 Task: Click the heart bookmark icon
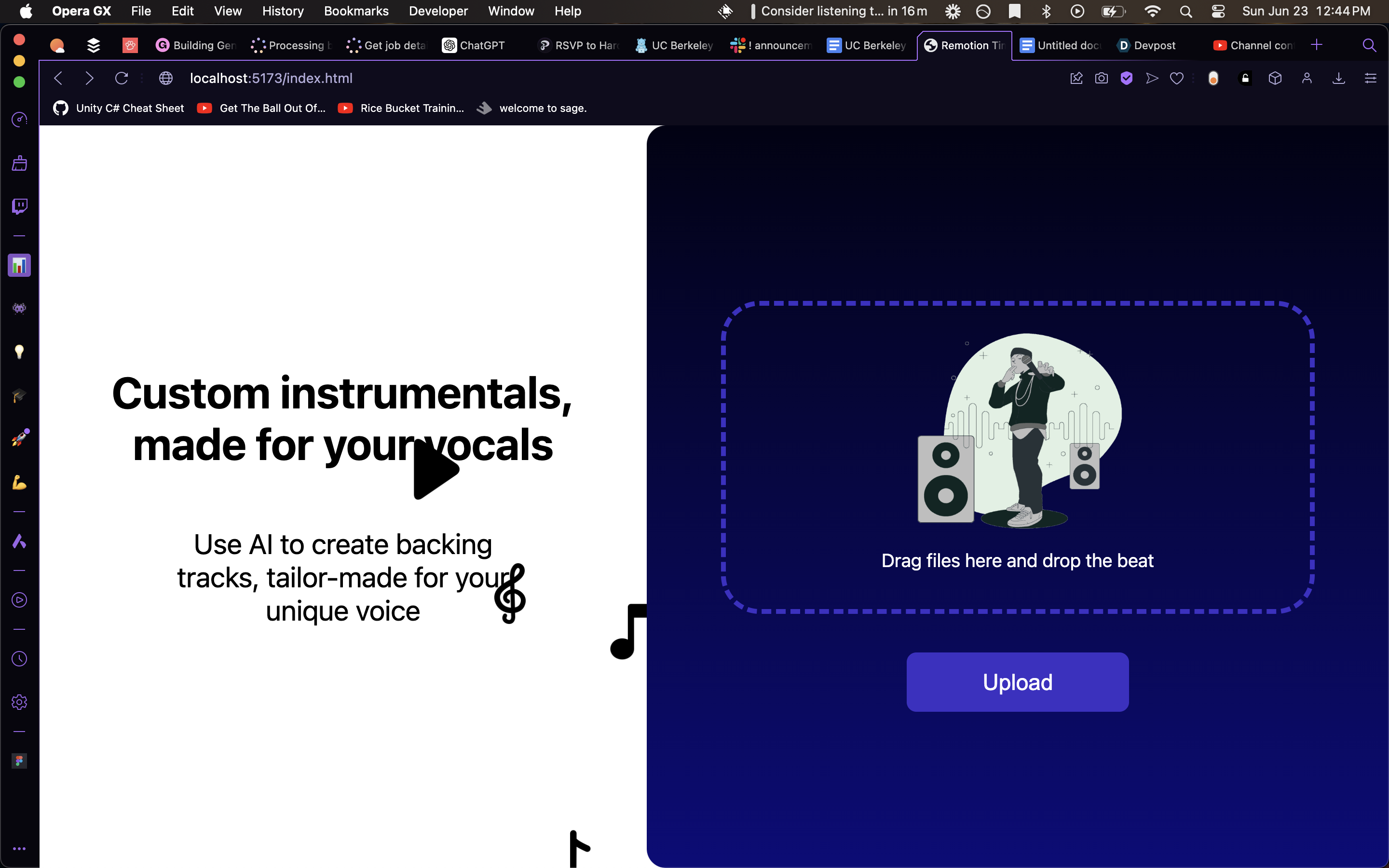coord(1177,78)
